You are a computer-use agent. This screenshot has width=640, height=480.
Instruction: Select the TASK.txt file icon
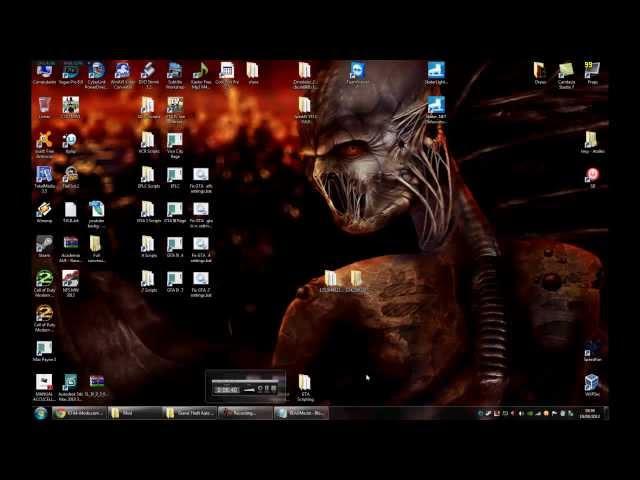coord(71,212)
